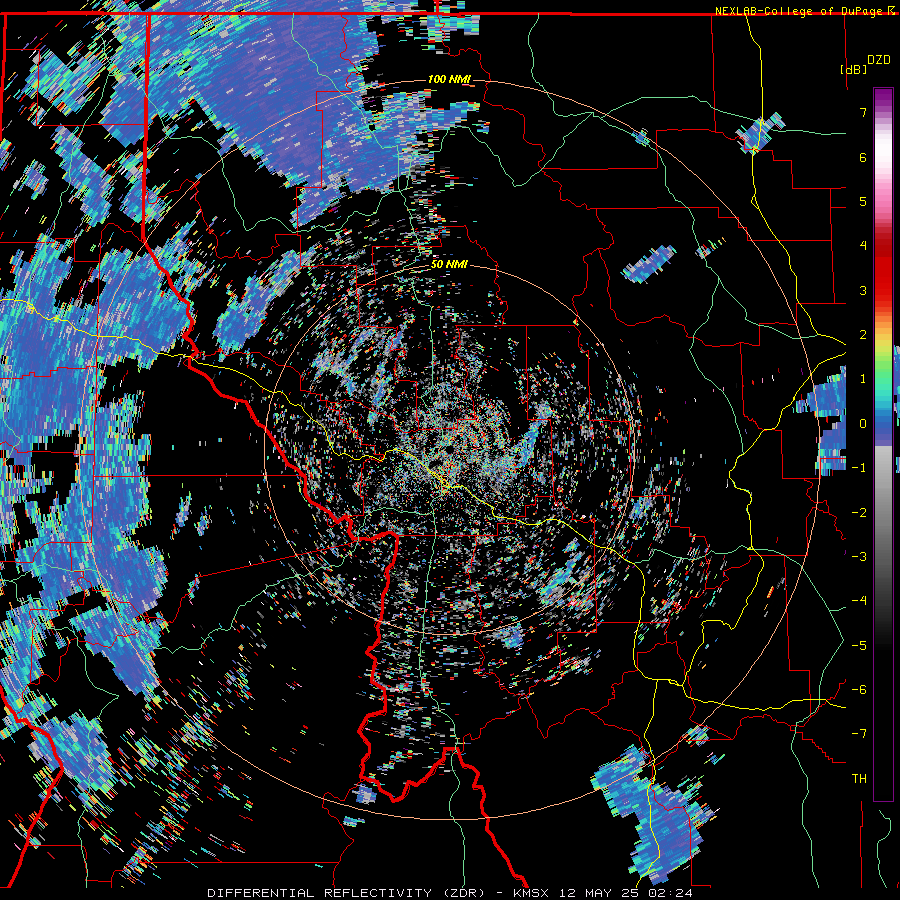Click the 3 value on color scale
The width and height of the screenshot is (900, 900).
863,290
